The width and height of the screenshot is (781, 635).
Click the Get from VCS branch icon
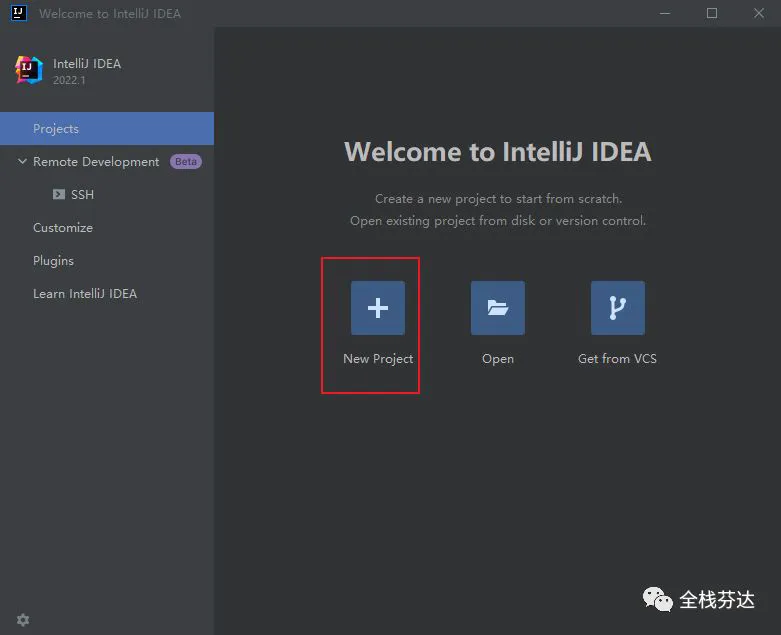(x=618, y=308)
